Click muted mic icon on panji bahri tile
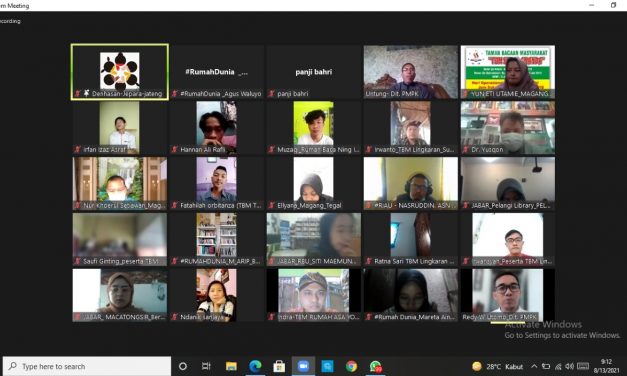627x376 pixels. (272, 94)
